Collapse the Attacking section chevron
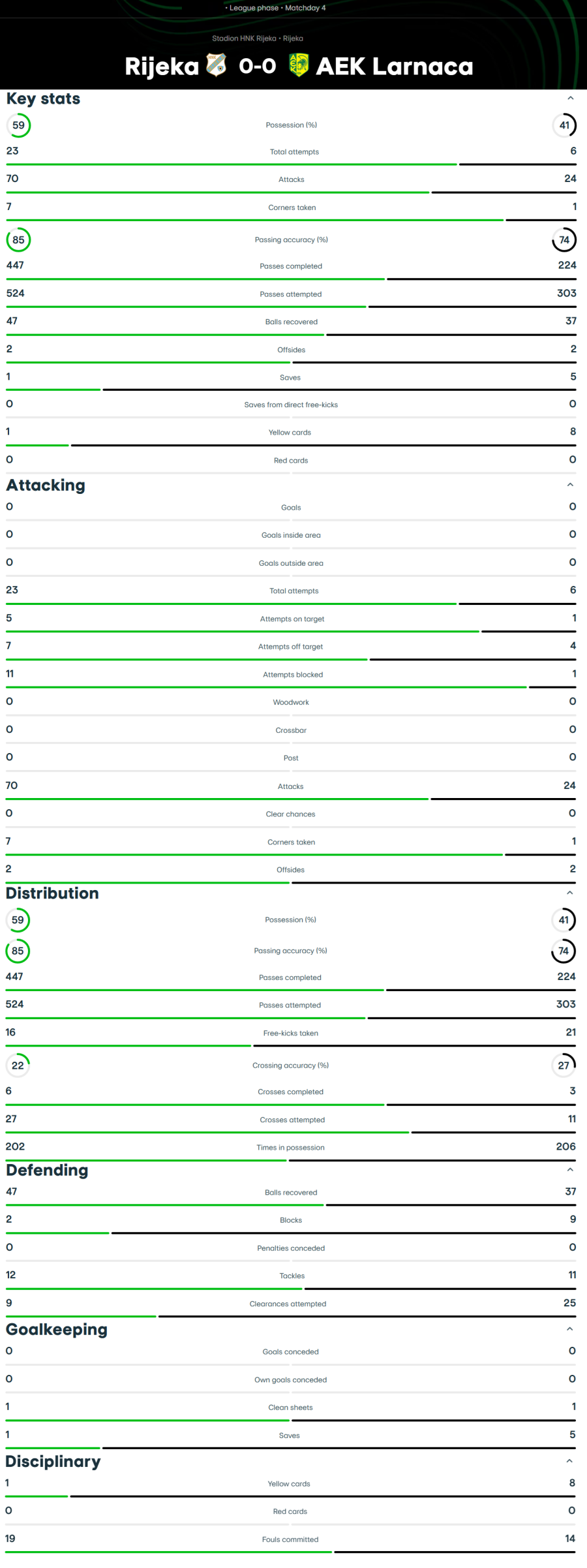587x1568 pixels. 571,485
